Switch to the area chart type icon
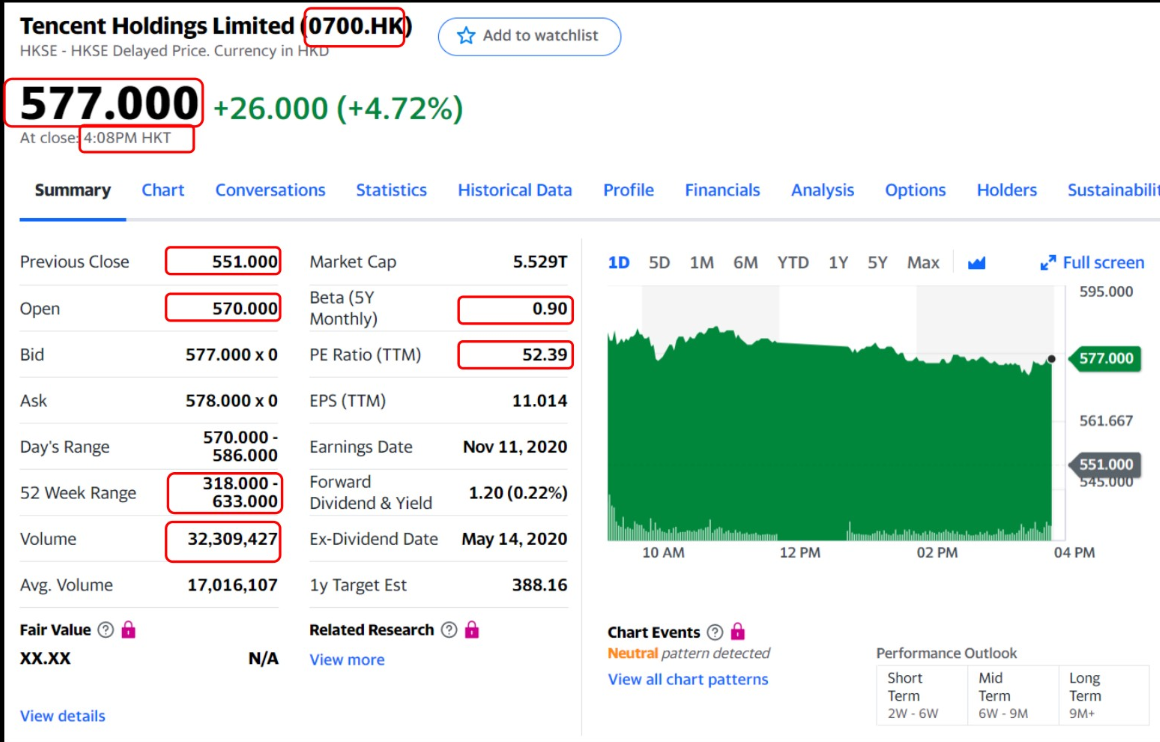The height and width of the screenshot is (742, 1160). (x=977, y=263)
